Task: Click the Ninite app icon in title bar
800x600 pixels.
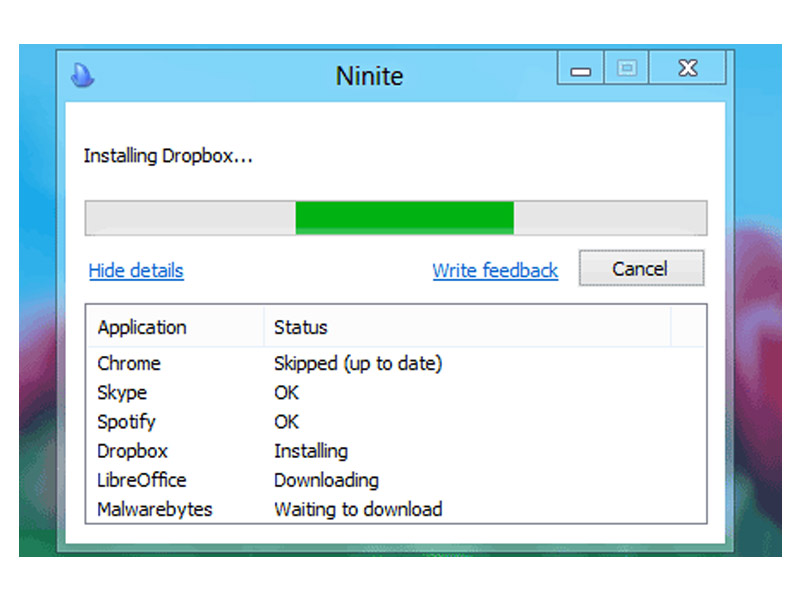Action: (82, 75)
